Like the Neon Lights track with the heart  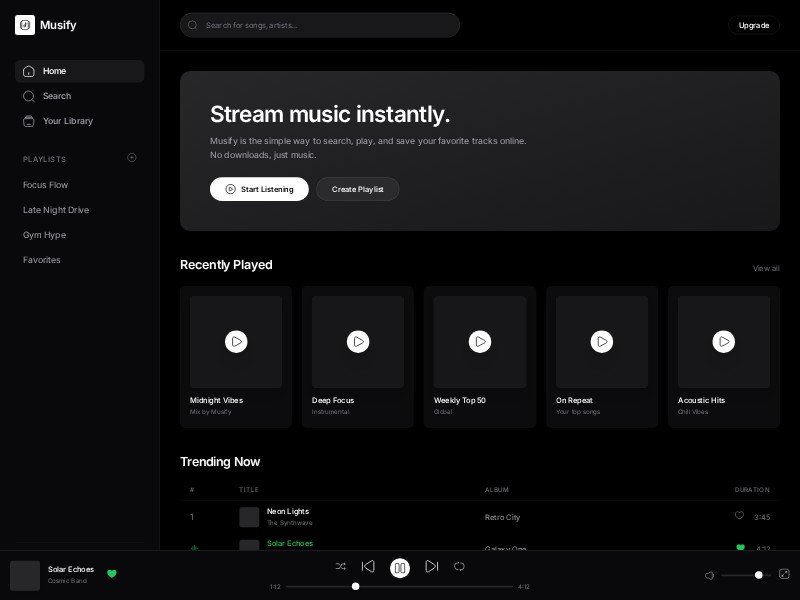pos(739,516)
